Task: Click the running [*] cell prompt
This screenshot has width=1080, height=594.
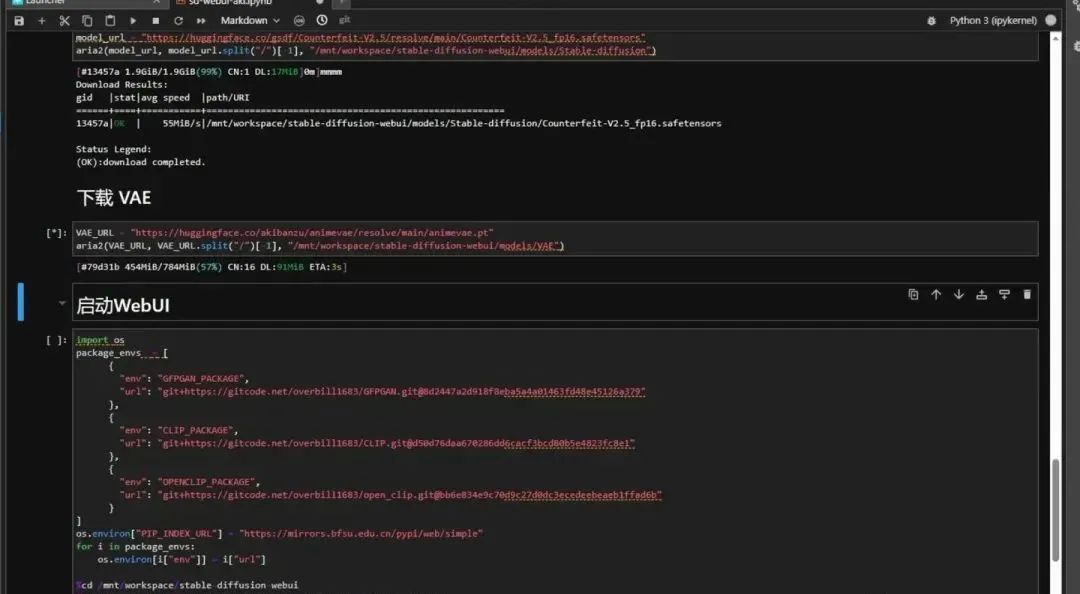Action: (x=56, y=233)
